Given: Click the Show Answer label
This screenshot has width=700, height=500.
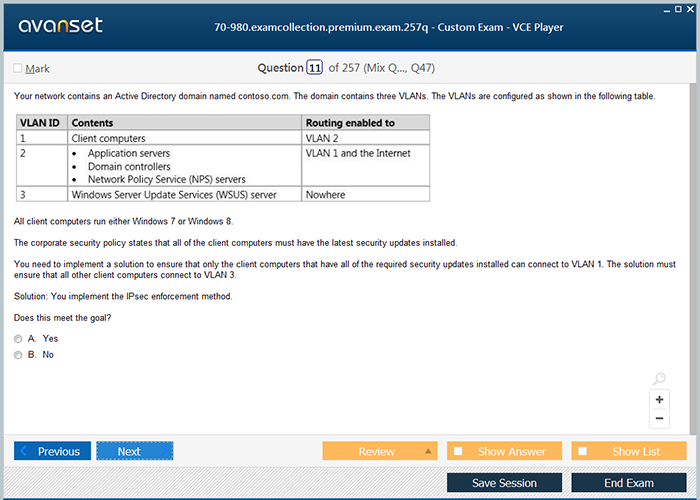Looking at the screenshot, I should coord(512,451).
